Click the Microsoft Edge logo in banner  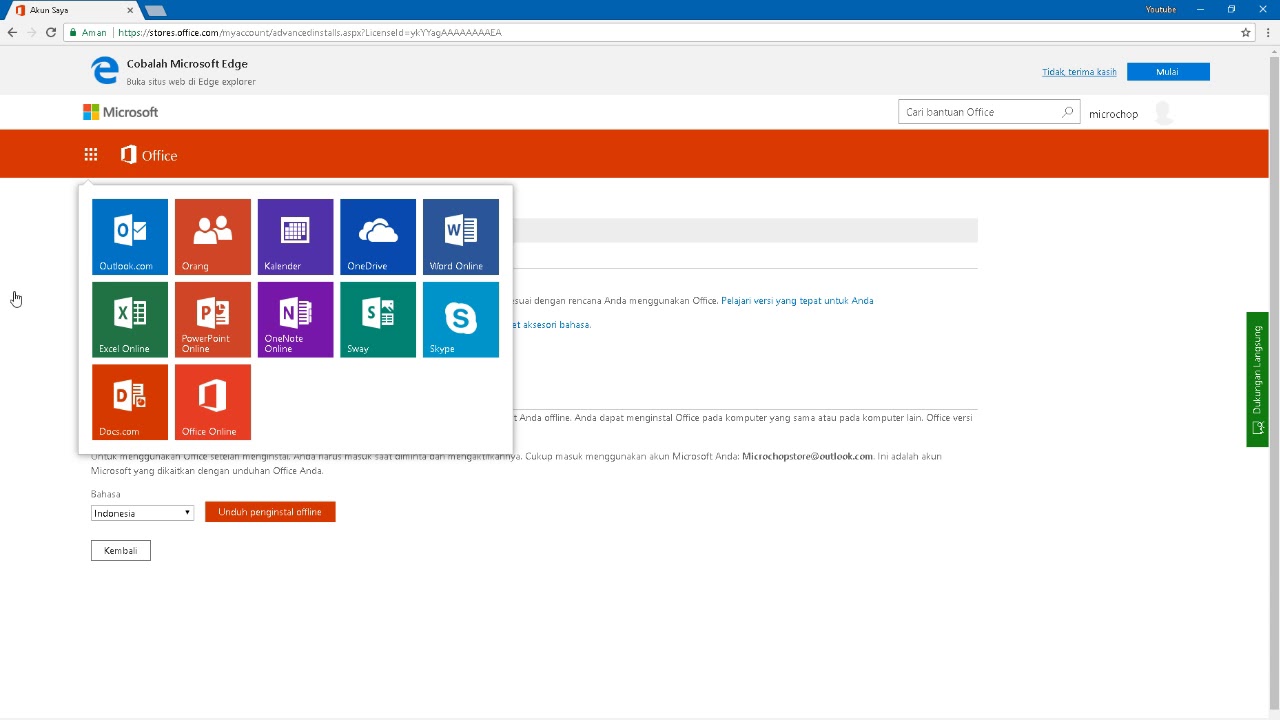click(105, 70)
